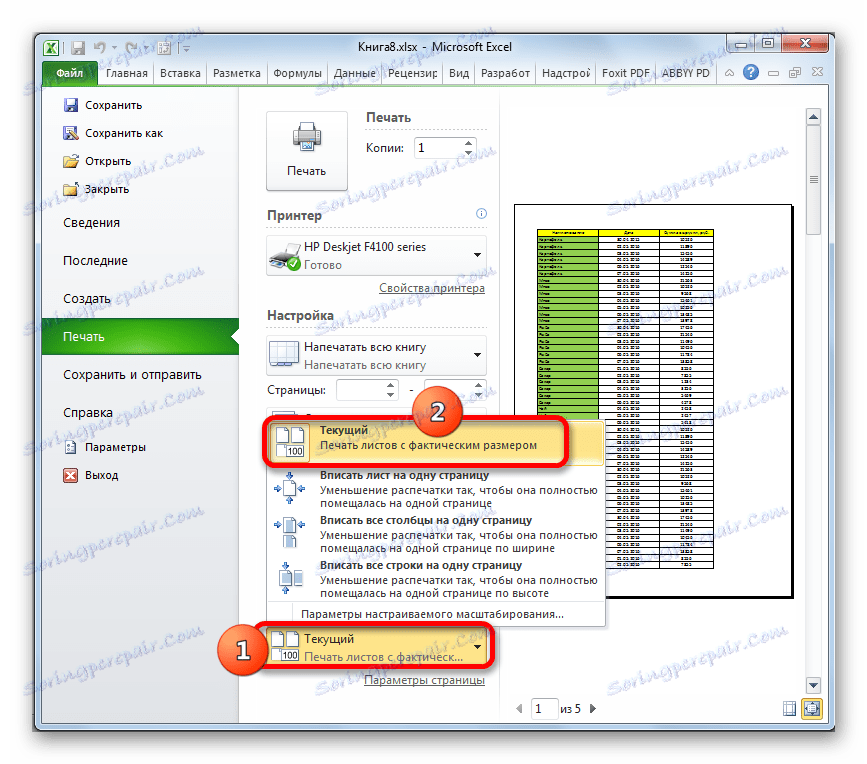Click the preview scrollbar up arrow
This screenshot has width=867, height=764.
[x=813, y=117]
